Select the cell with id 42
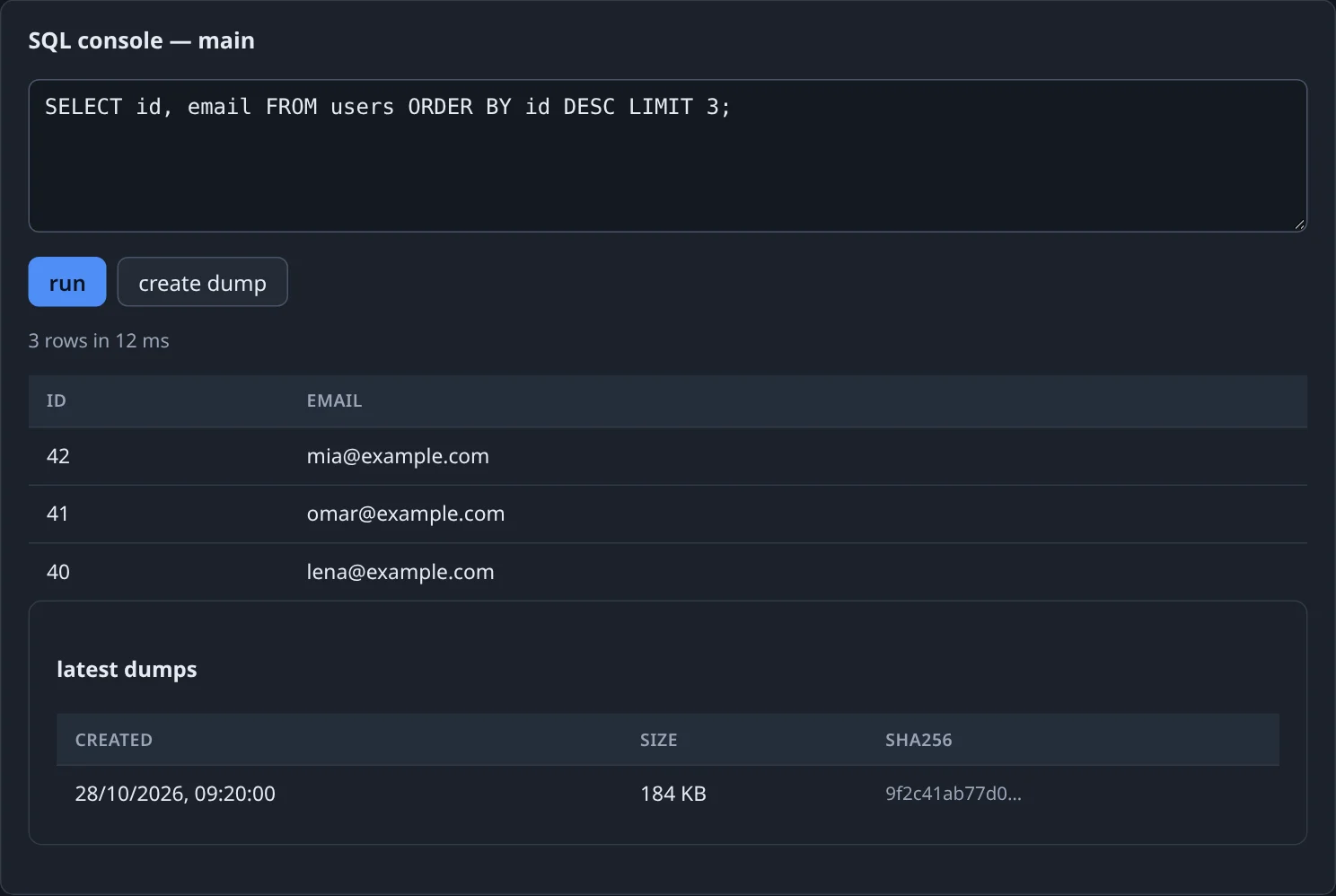Screen dimensions: 1336x896 (58, 456)
